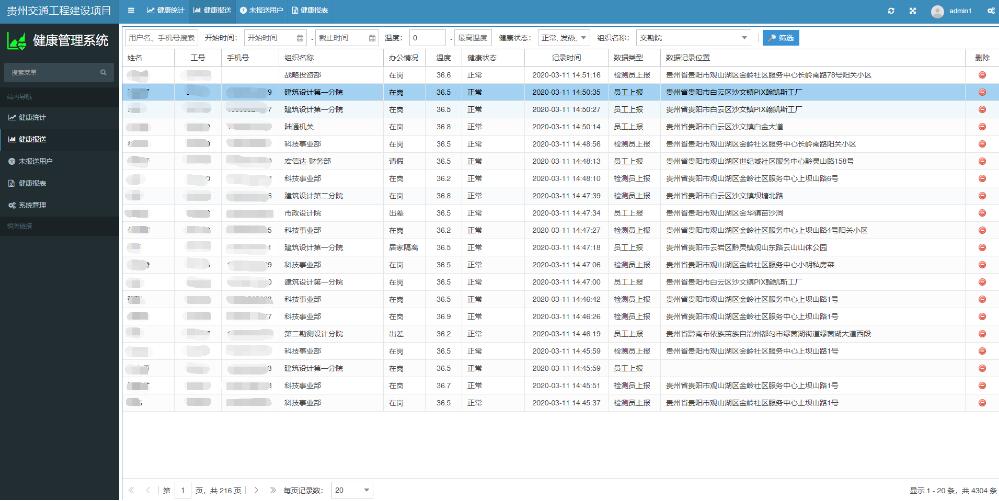Delete the record timed 14:47:06
This screenshot has width=999, height=501.
(982, 265)
